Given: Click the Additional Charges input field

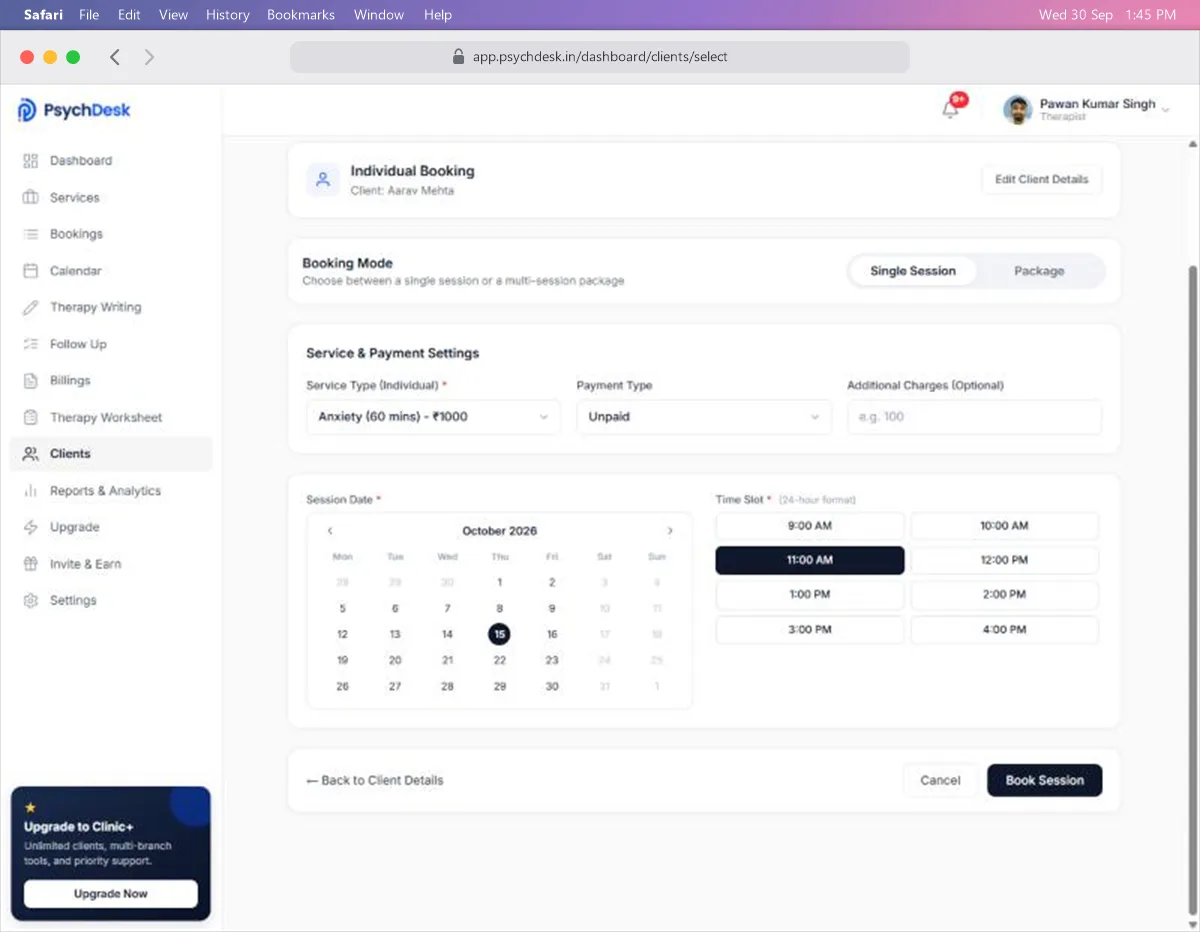Looking at the screenshot, I should click(974, 417).
